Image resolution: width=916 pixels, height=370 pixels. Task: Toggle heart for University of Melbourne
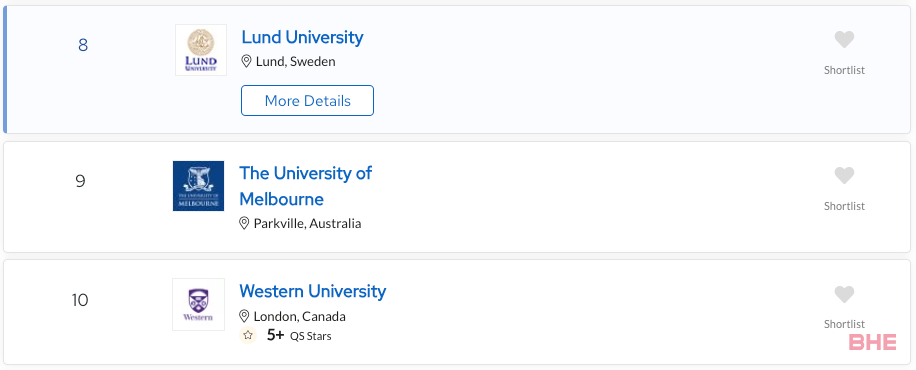(x=844, y=176)
